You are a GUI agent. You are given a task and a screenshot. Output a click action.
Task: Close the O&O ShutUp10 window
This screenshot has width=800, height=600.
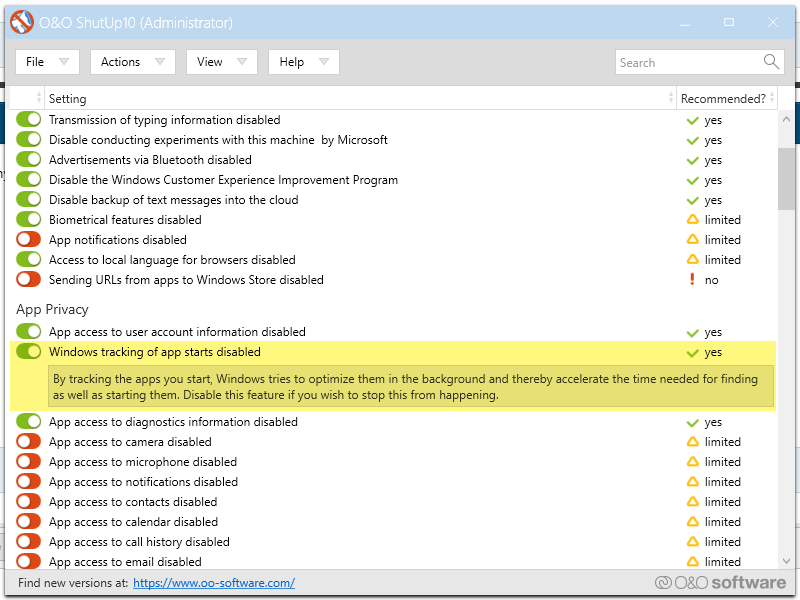click(x=773, y=22)
